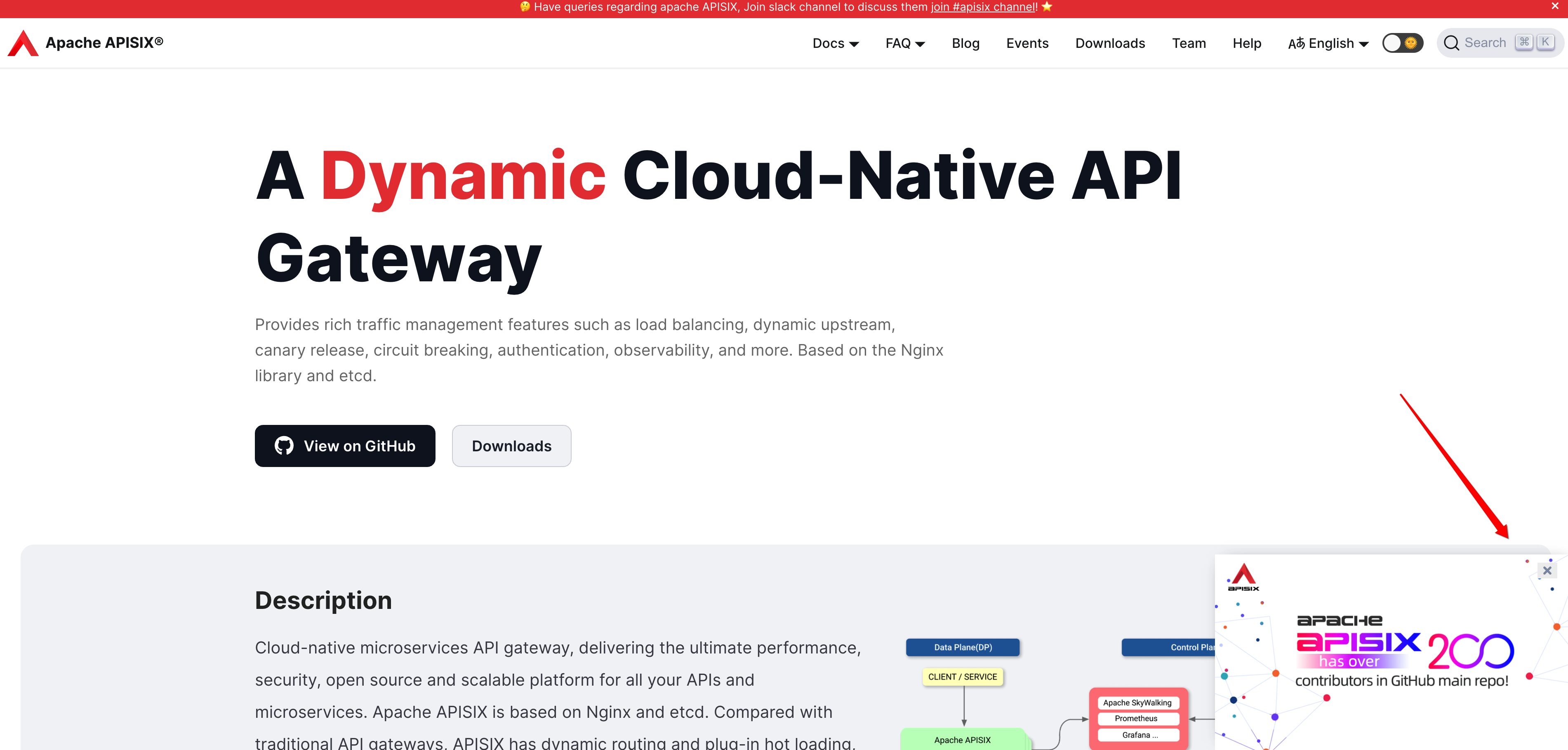Viewport: 1568px width, 750px height.
Task: Click the language translate icon
Action: [1296, 43]
